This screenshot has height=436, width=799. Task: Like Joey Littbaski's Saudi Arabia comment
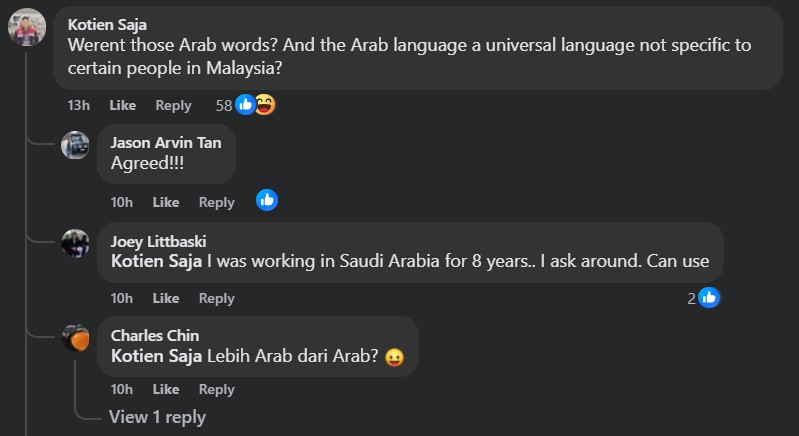165,298
